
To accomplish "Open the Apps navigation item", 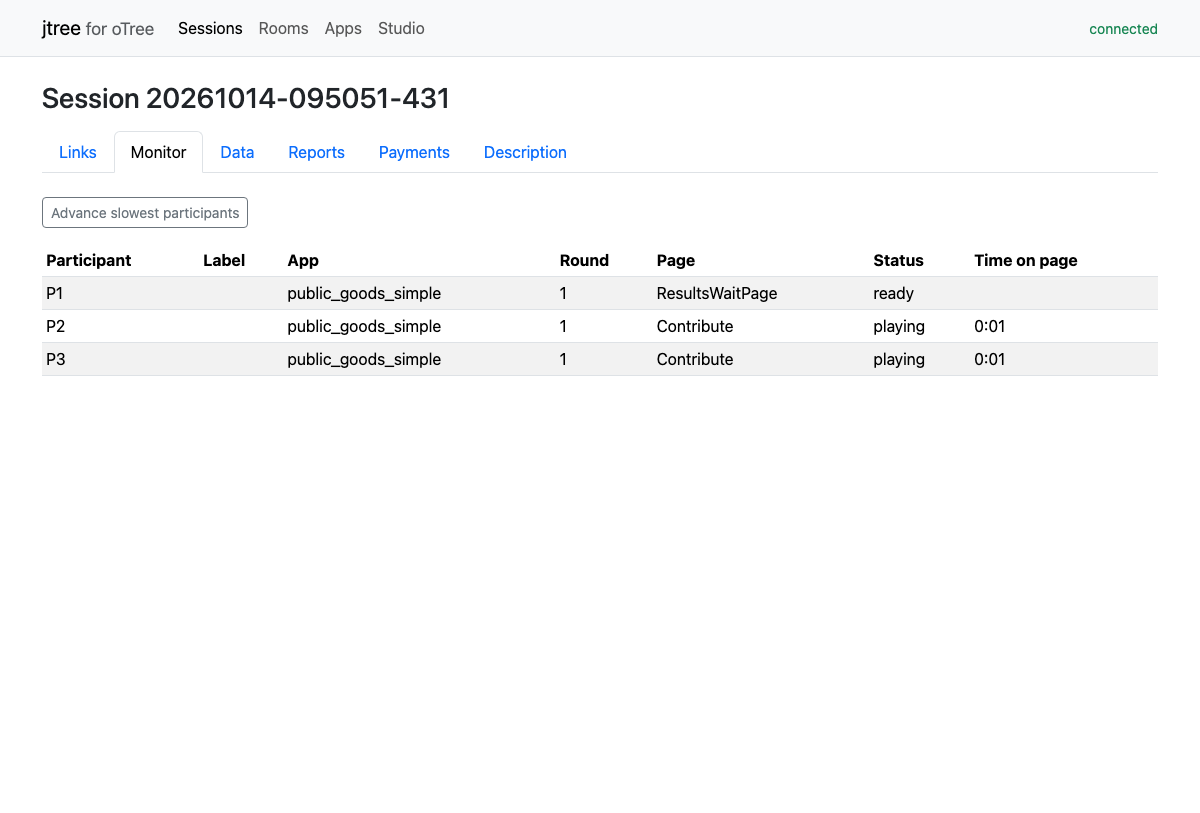I will click(343, 28).
